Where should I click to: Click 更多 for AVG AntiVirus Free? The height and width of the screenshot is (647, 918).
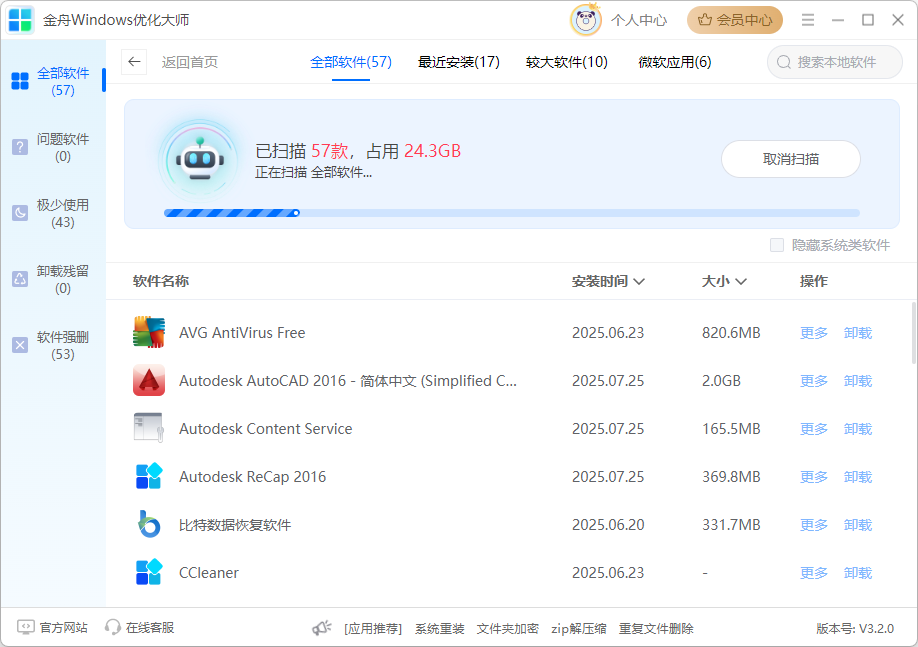(814, 333)
